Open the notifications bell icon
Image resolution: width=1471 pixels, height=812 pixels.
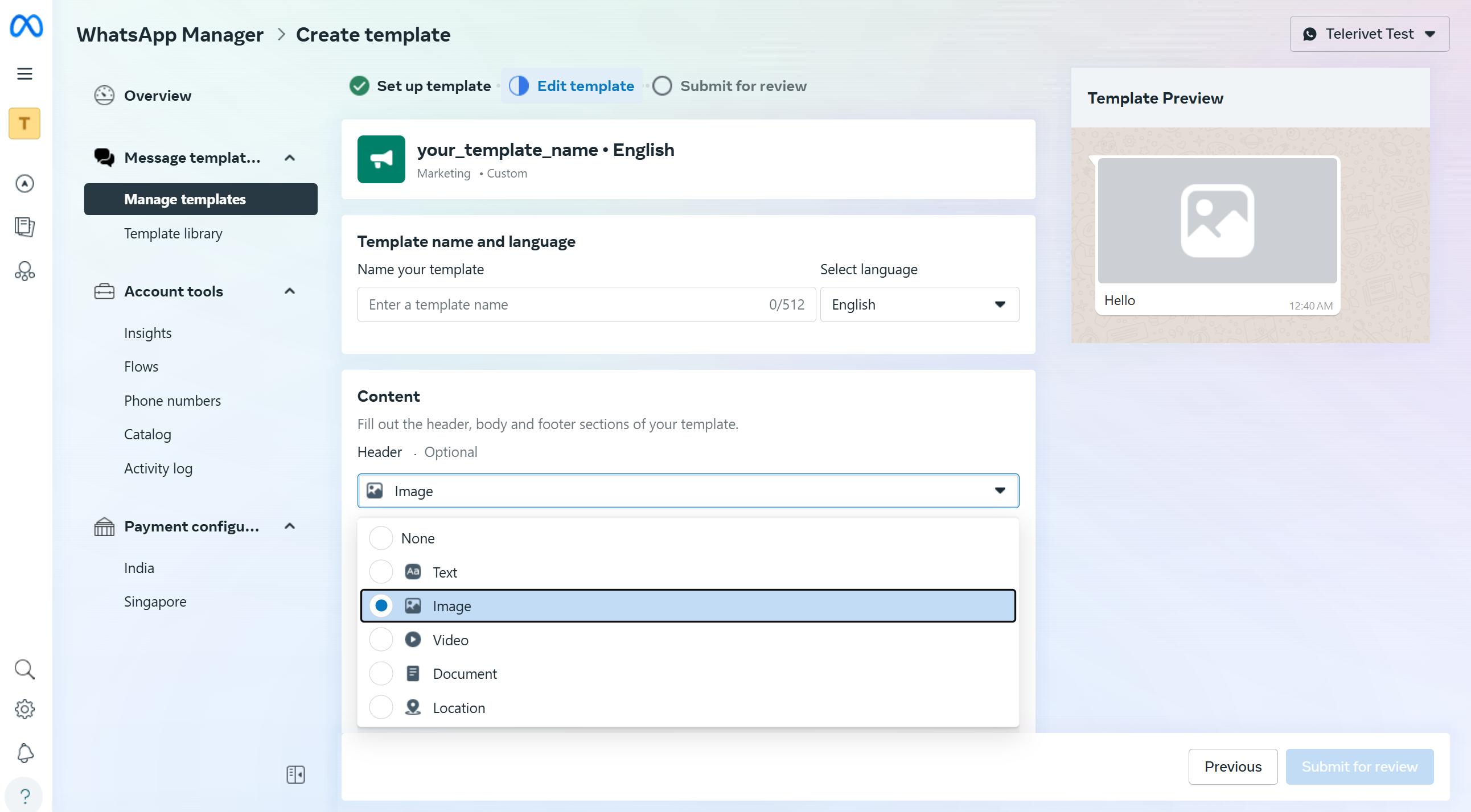pyautogui.click(x=24, y=753)
